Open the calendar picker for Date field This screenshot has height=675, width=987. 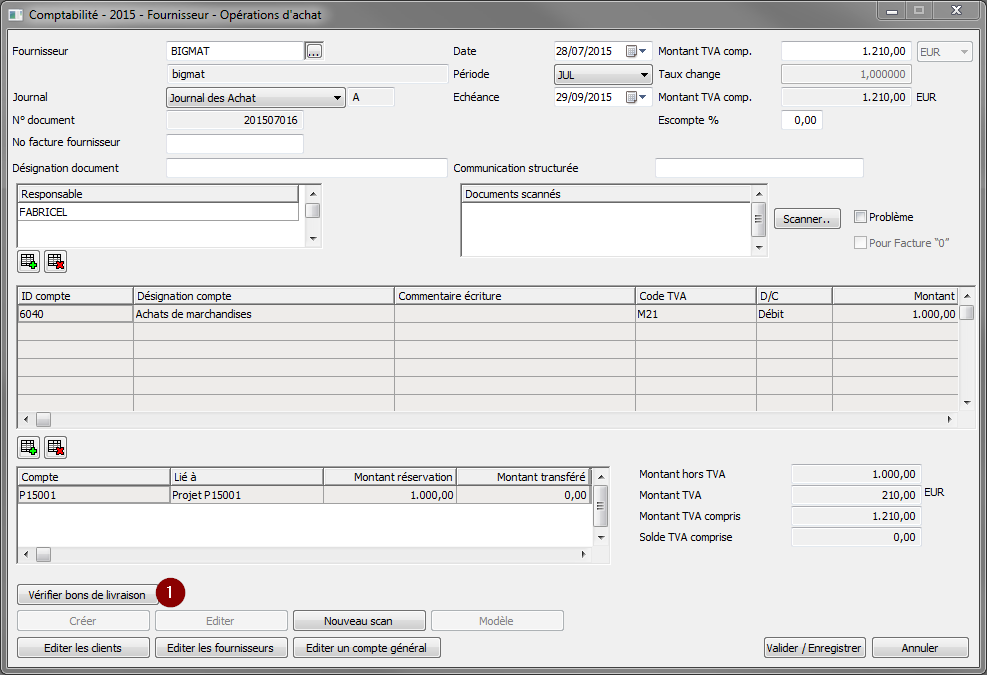[x=631, y=51]
